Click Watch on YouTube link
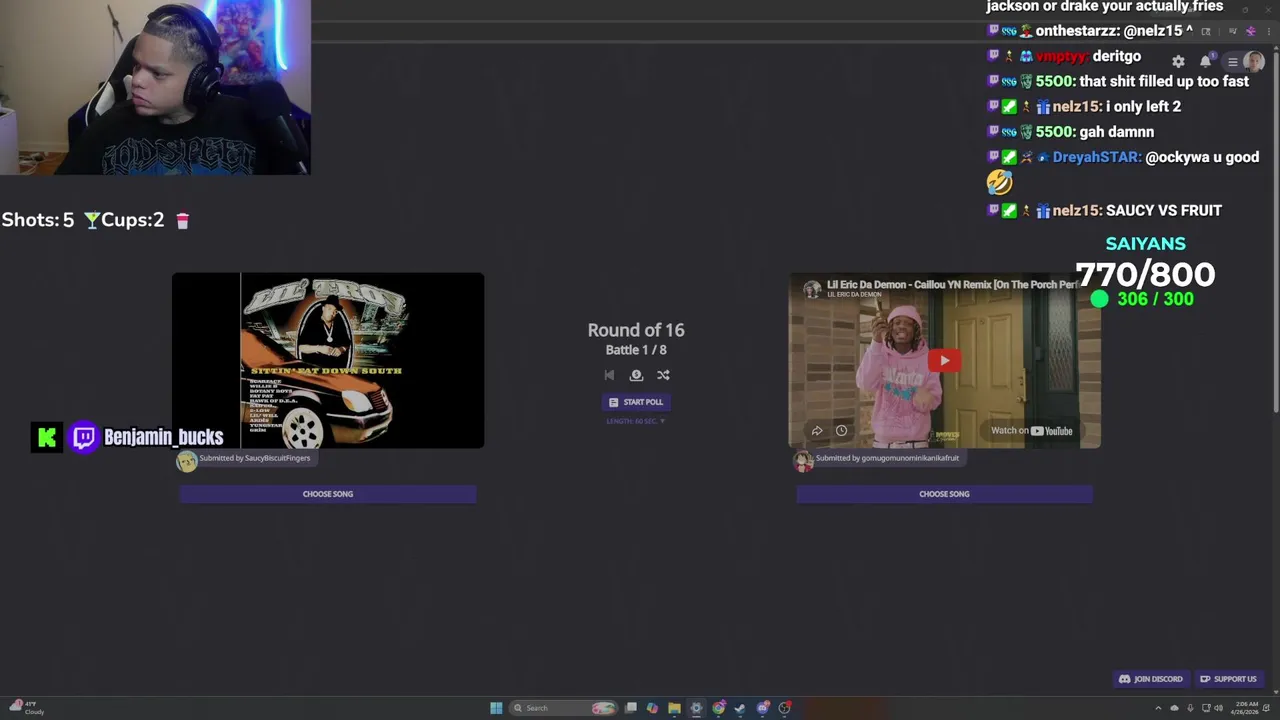1280x720 pixels. pyautogui.click(x=1032, y=431)
